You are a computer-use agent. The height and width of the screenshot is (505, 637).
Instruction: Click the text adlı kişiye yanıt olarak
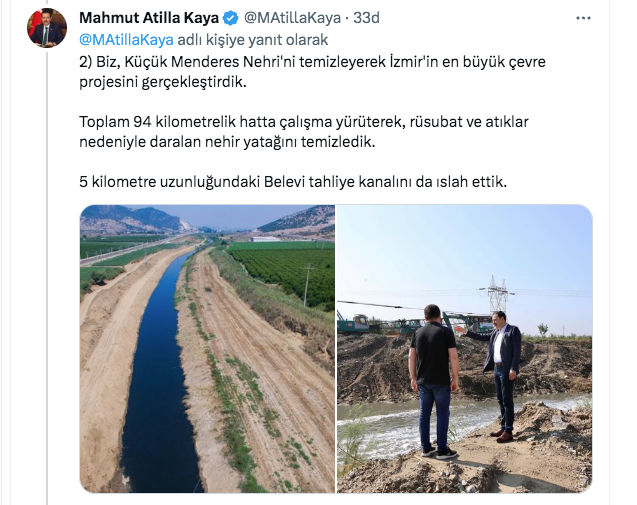click(253, 40)
